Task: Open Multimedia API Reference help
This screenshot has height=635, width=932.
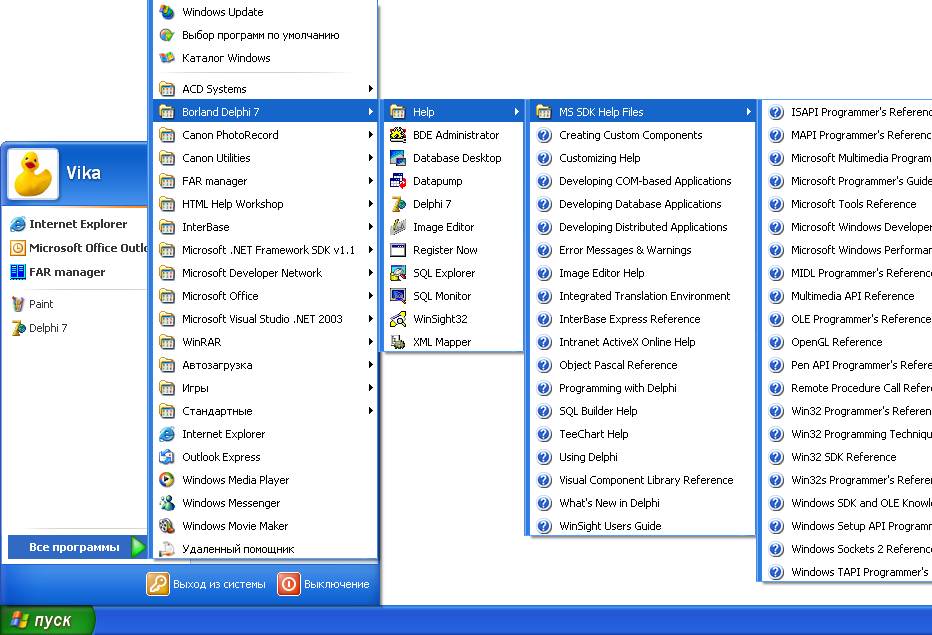Action: point(848,296)
